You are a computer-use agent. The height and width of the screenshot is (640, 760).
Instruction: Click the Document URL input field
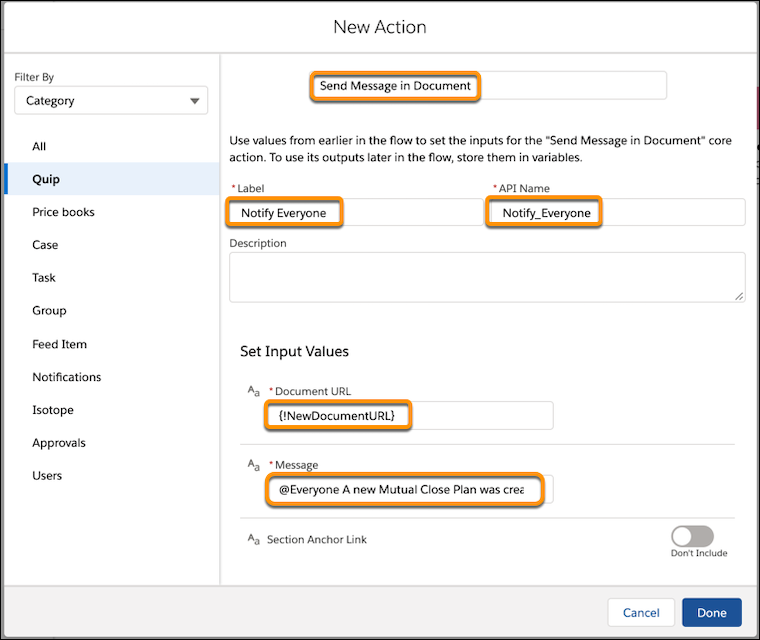tap(410, 416)
